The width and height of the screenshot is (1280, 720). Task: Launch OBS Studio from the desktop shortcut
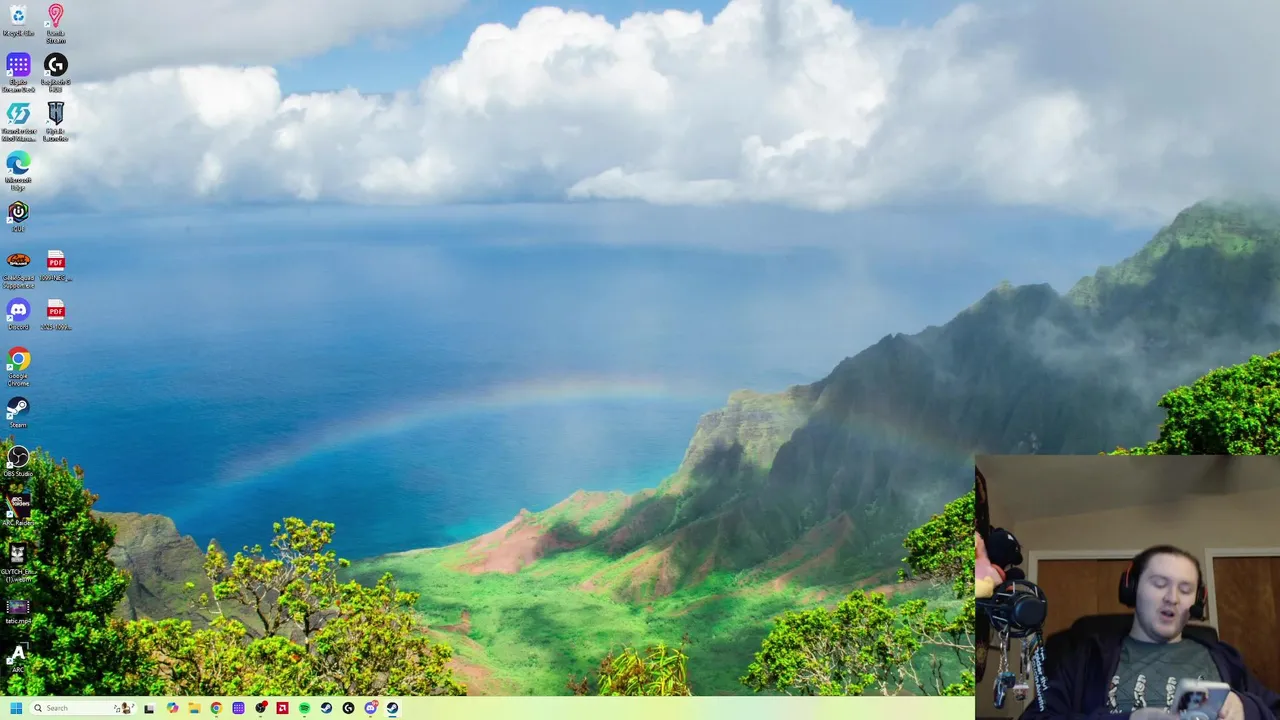(x=18, y=461)
